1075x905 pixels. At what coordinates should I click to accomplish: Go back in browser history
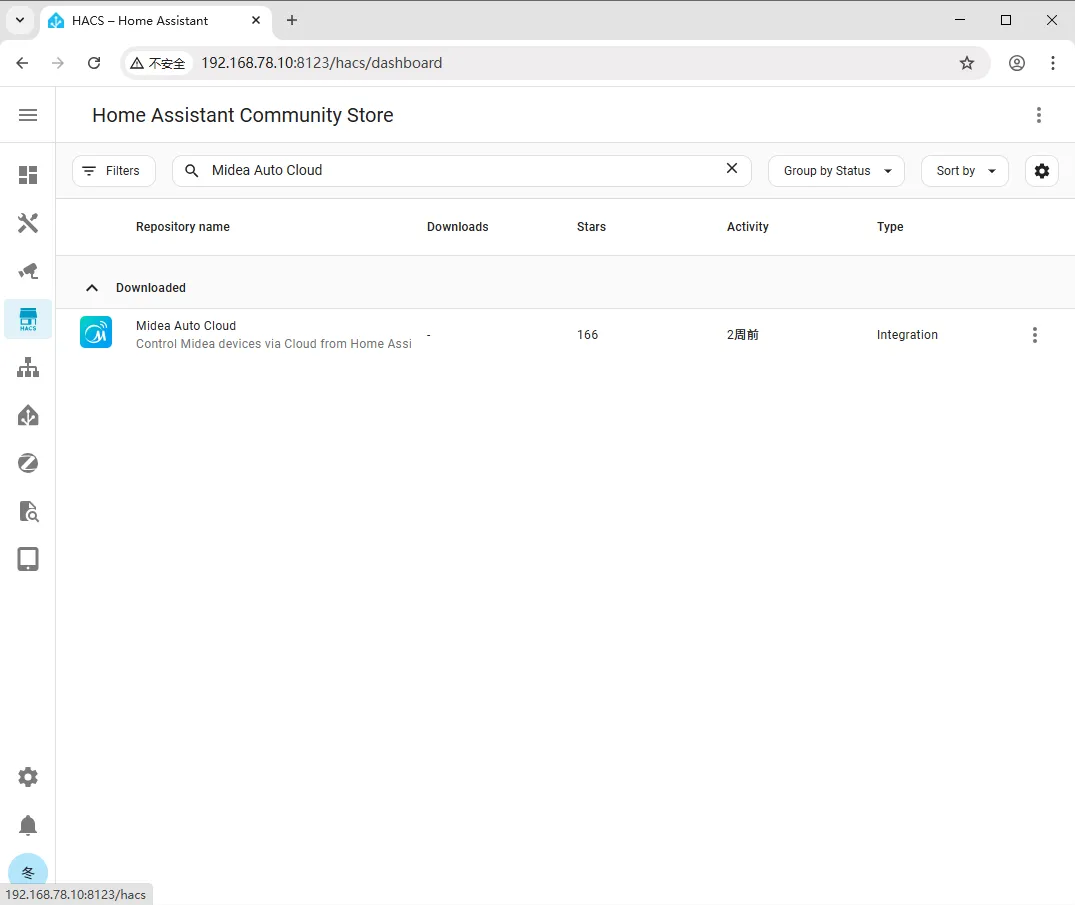coord(22,63)
